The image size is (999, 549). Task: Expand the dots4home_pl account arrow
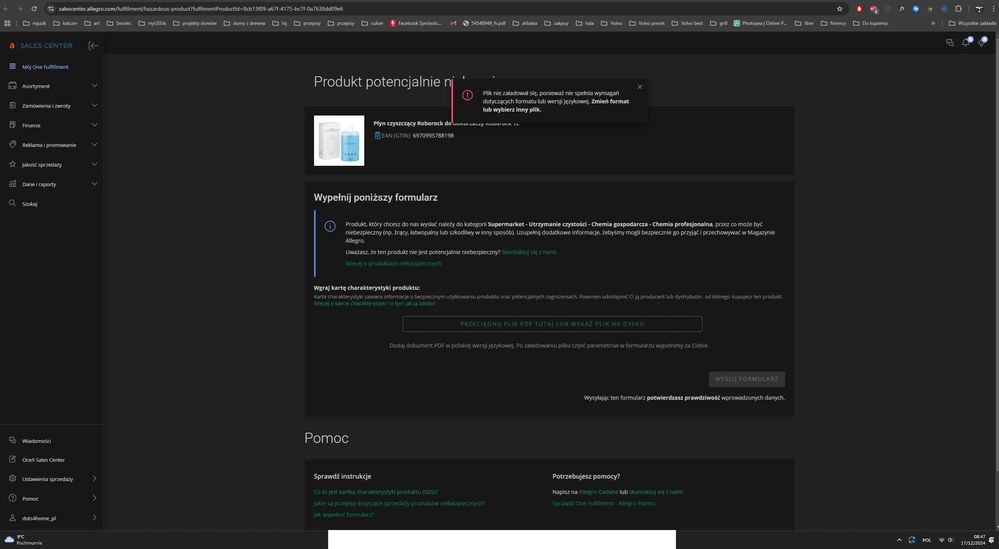pos(94,518)
